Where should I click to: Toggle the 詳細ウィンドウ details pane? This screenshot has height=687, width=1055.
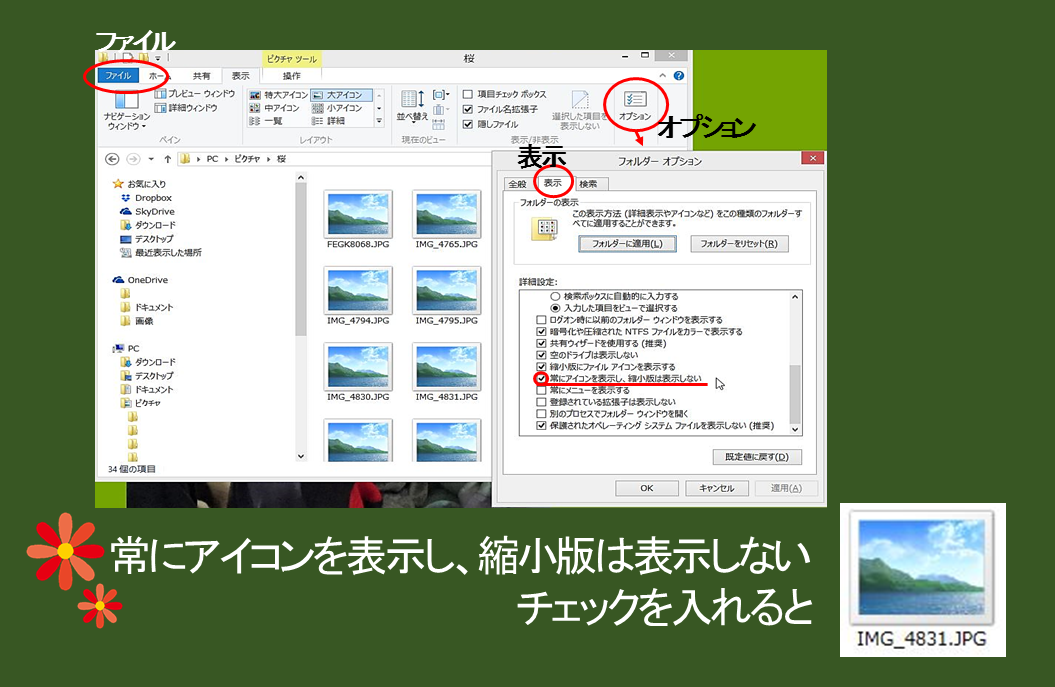187,108
